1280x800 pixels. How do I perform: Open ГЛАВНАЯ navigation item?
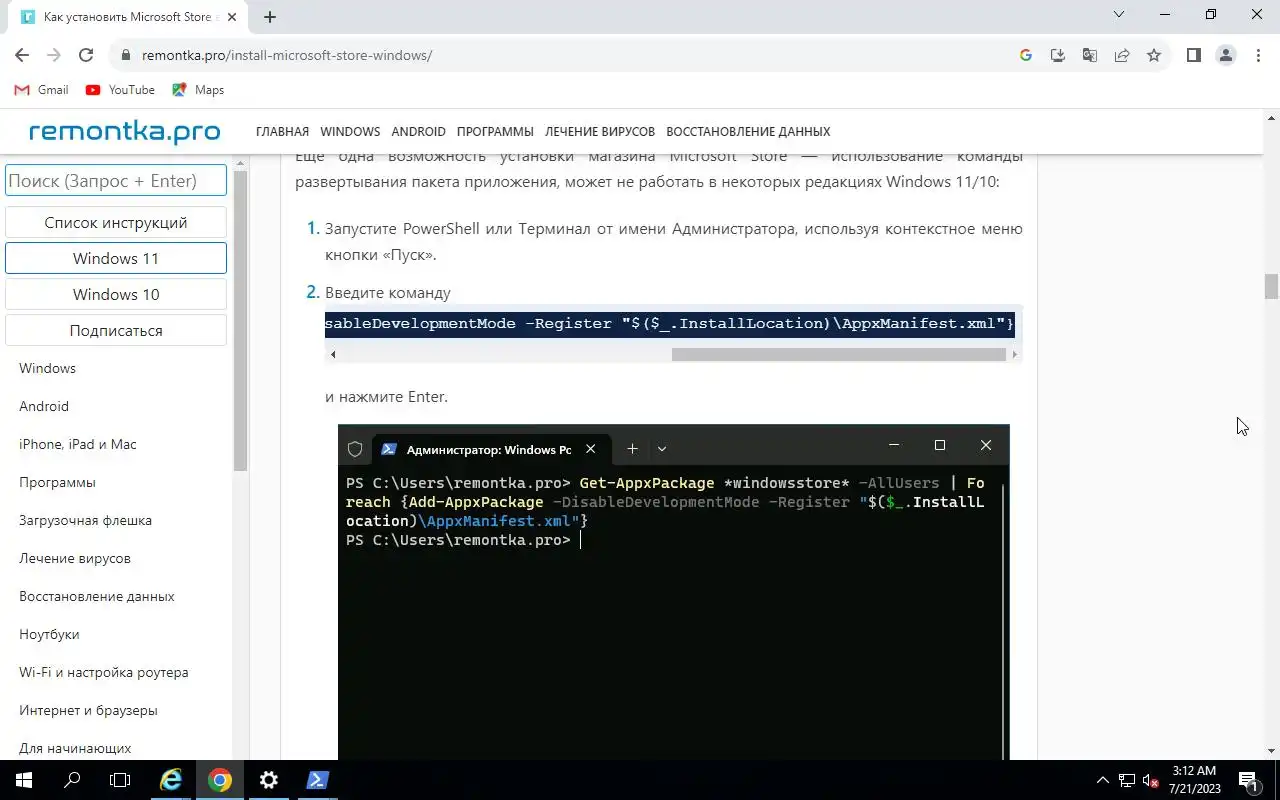point(282,132)
